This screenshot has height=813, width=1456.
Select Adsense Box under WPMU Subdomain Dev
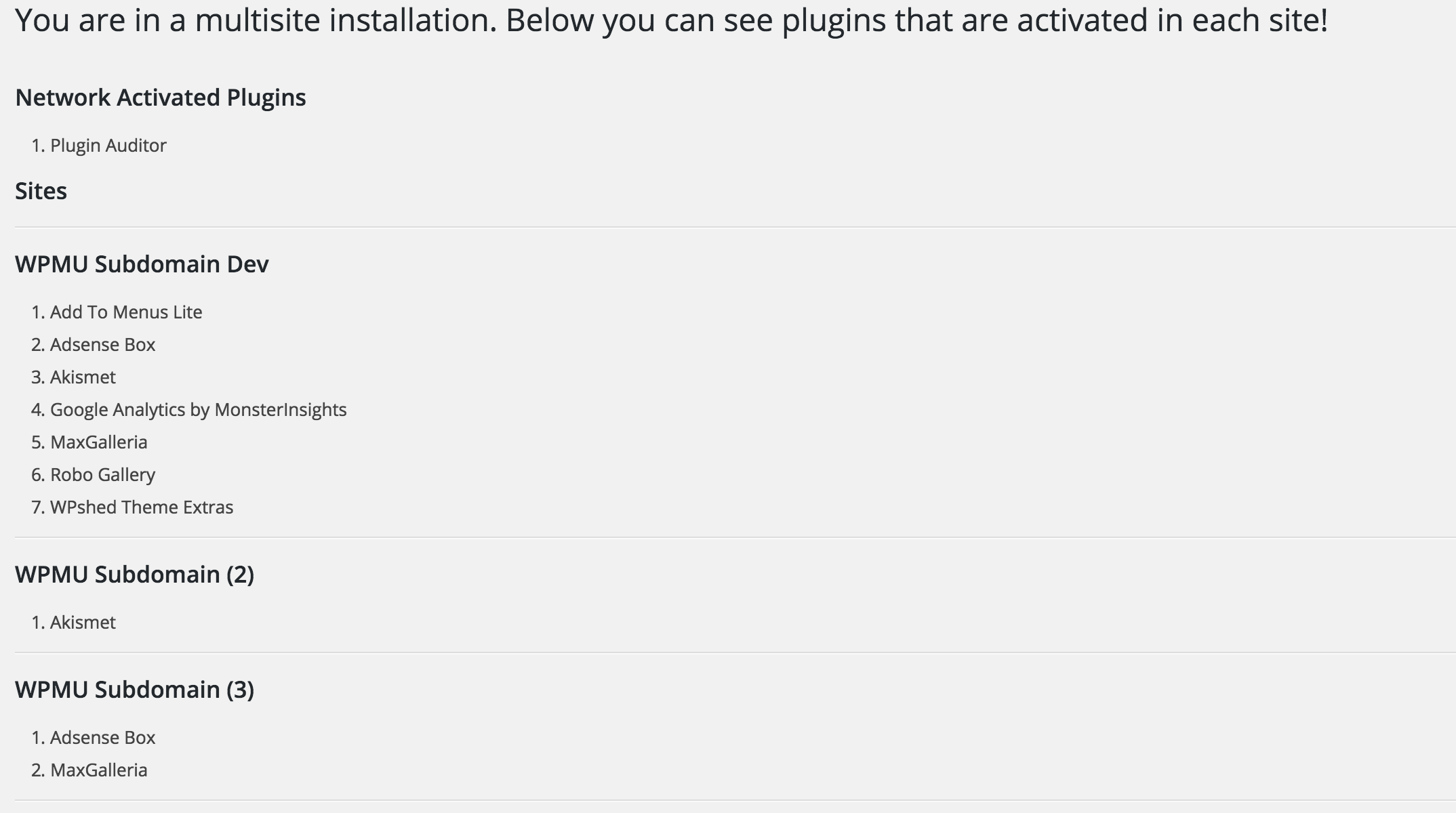coord(102,345)
